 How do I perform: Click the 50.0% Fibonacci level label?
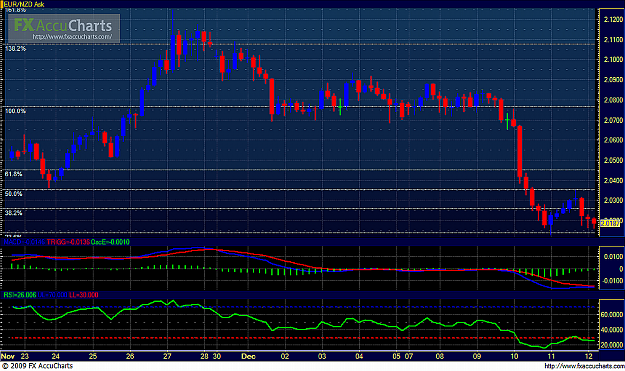tap(14, 194)
